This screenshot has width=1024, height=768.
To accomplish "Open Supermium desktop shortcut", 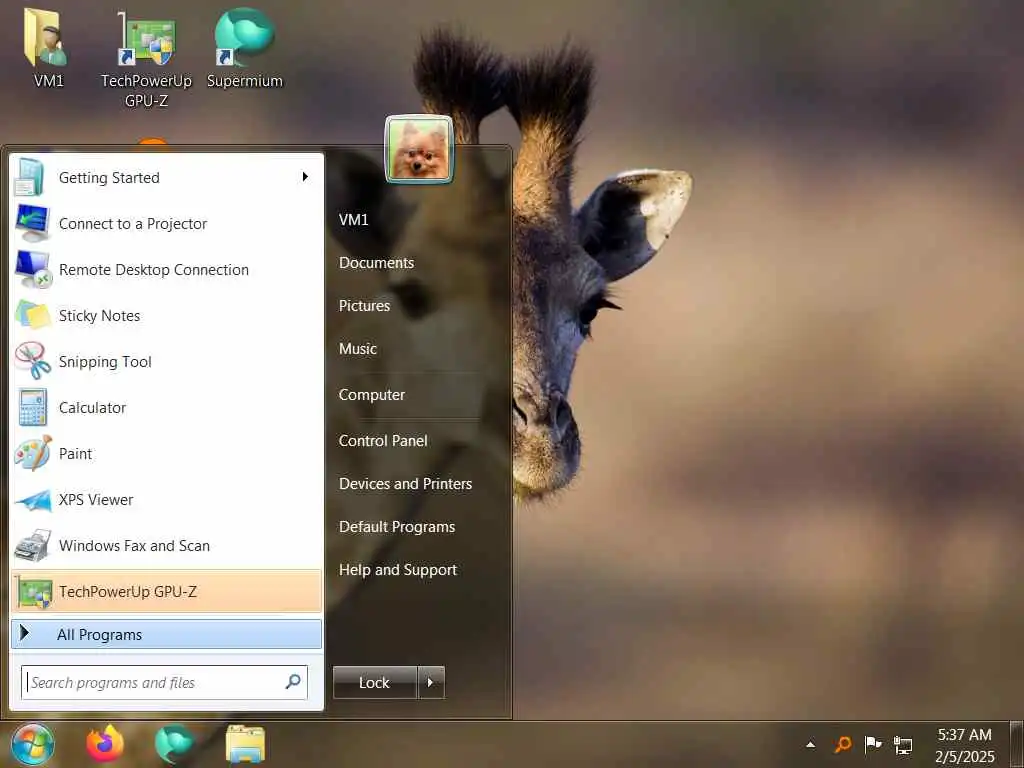I will pyautogui.click(x=244, y=48).
